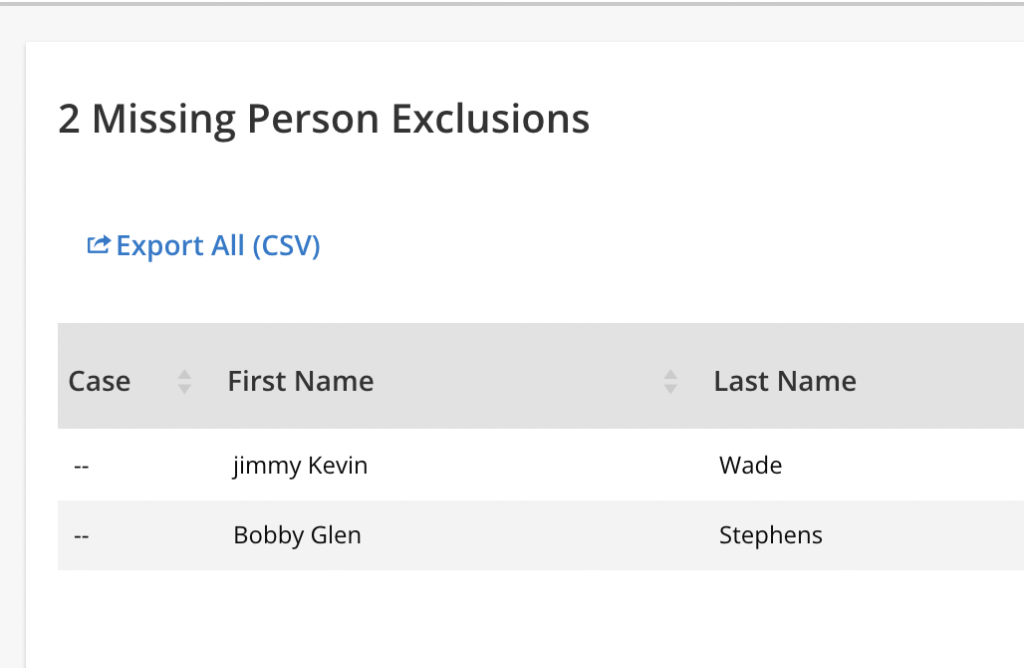Sort First Name ascending with up arrow
This screenshot has width=1024, height=668.
pyautogui.click(x=670, y=374)
